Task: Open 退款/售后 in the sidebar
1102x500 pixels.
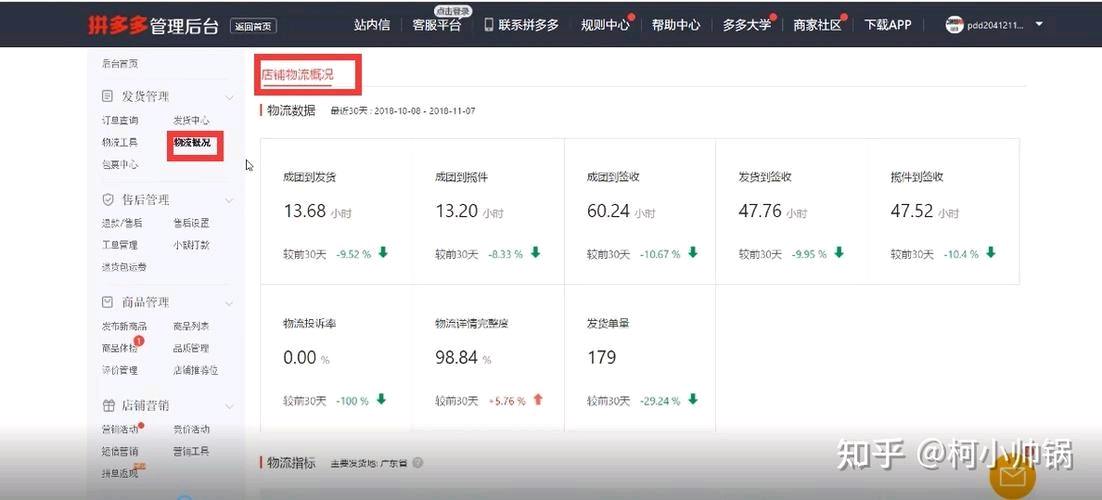Action: (x=122, y=223)
